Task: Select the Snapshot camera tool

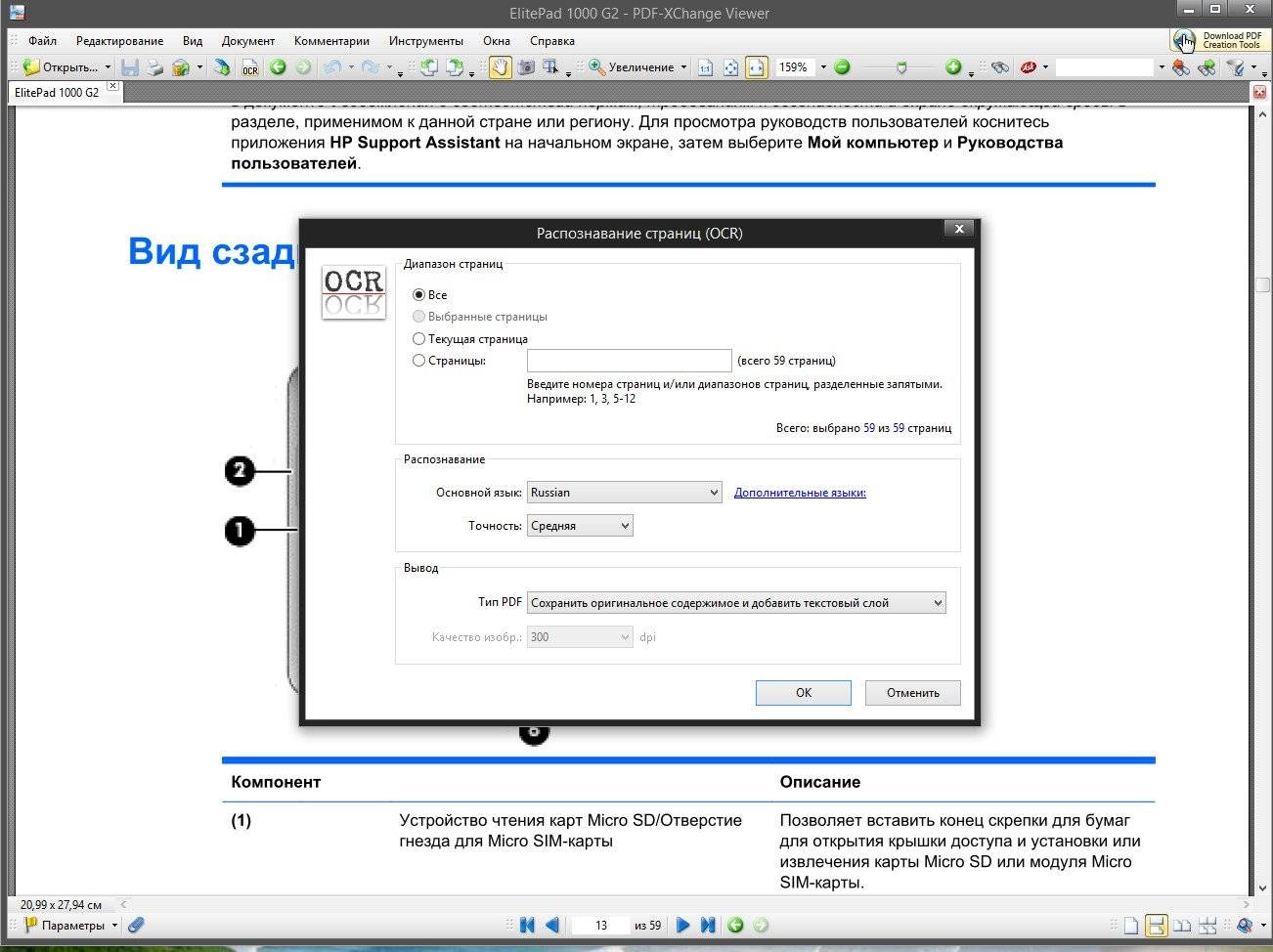Action: [526, 67]
